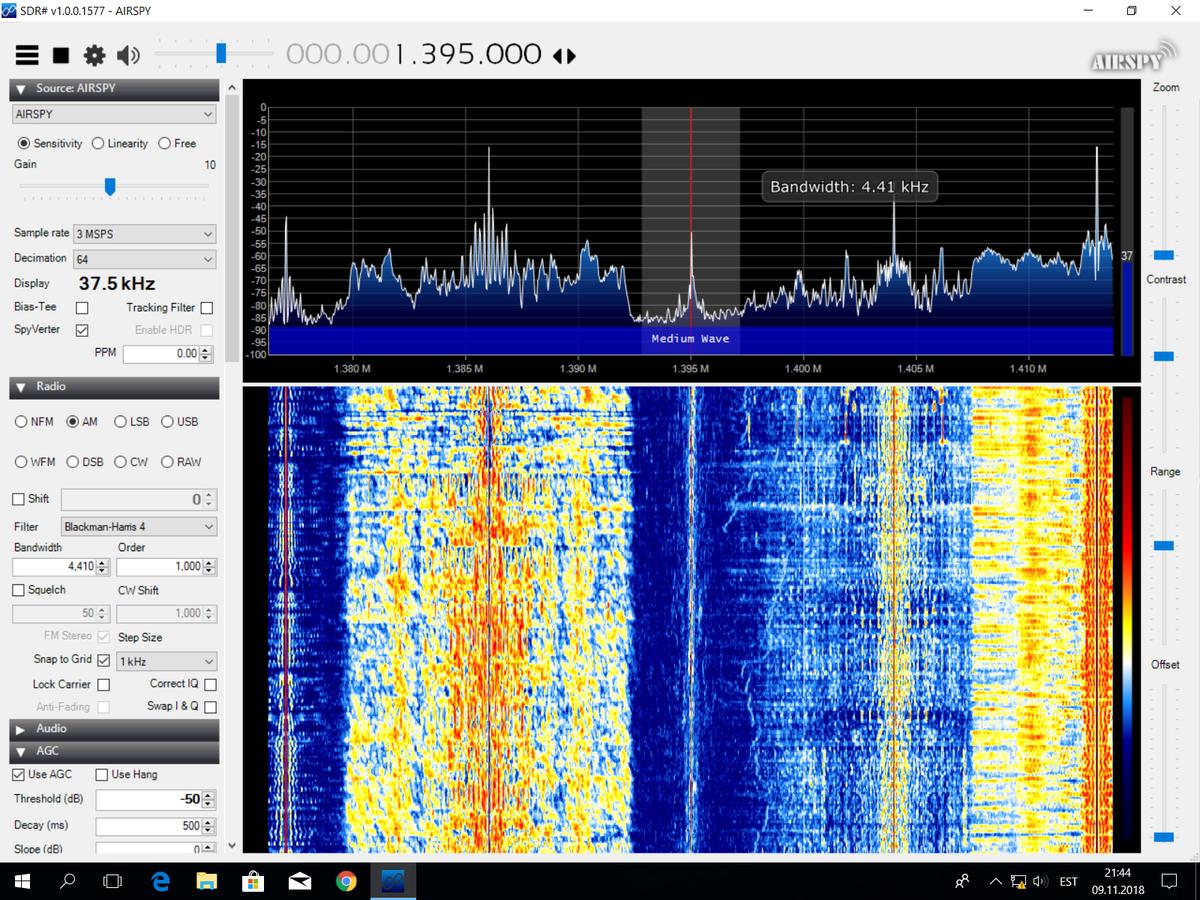This screenshot has height=900, width=1200.
Task: Click the 1.400 M frequency axis label
Action: click(x=803, y=369)
